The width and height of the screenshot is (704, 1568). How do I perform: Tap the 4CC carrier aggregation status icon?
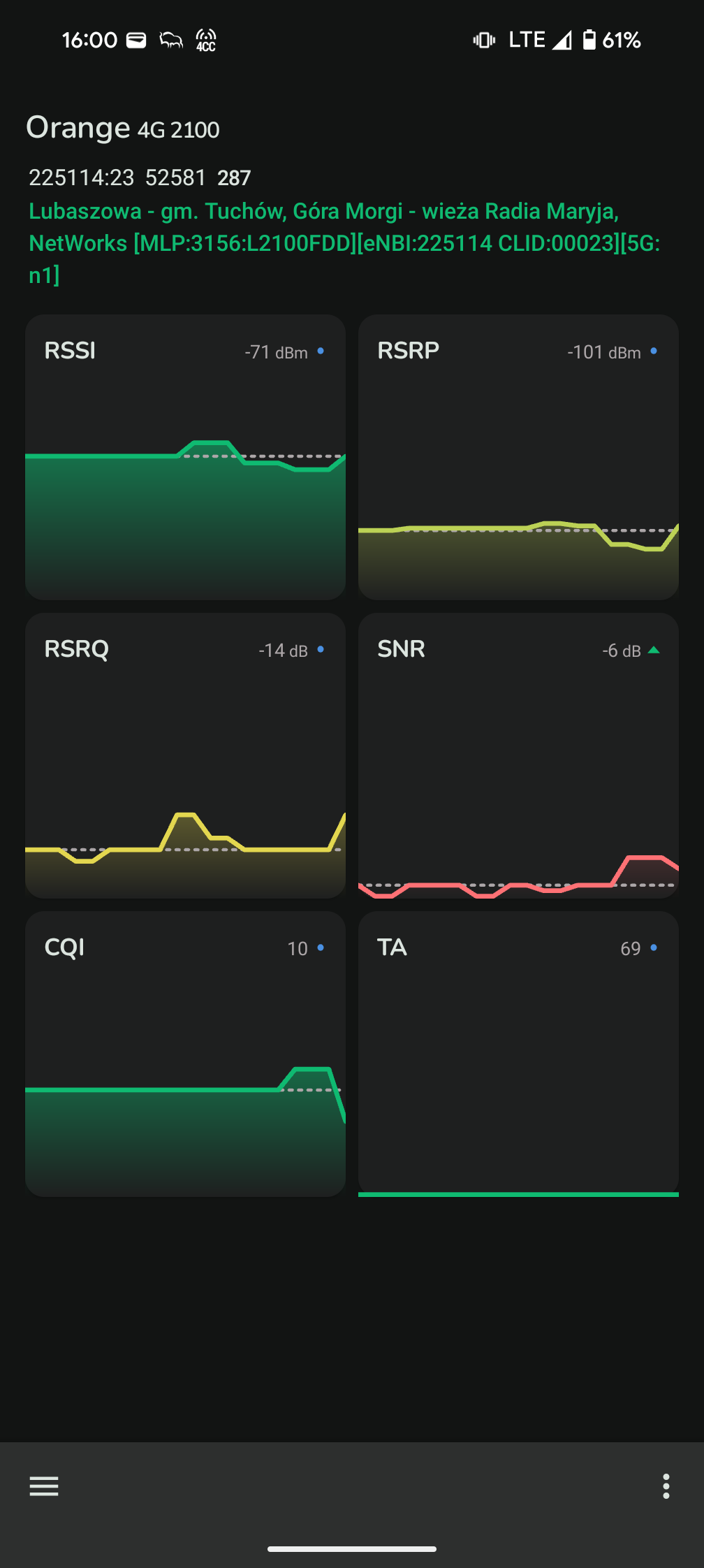click(206, 41)
